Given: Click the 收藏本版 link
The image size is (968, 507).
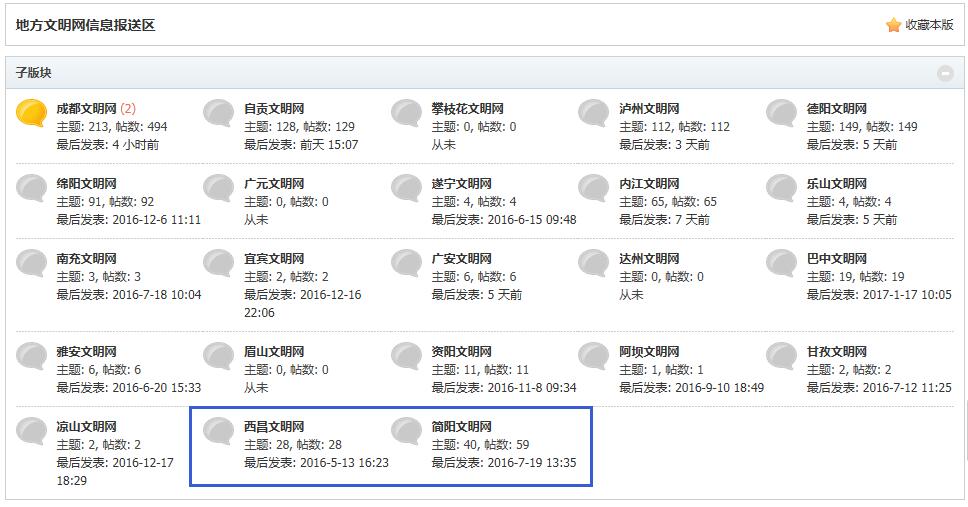Looking at the screenshot, I should 929,25.
